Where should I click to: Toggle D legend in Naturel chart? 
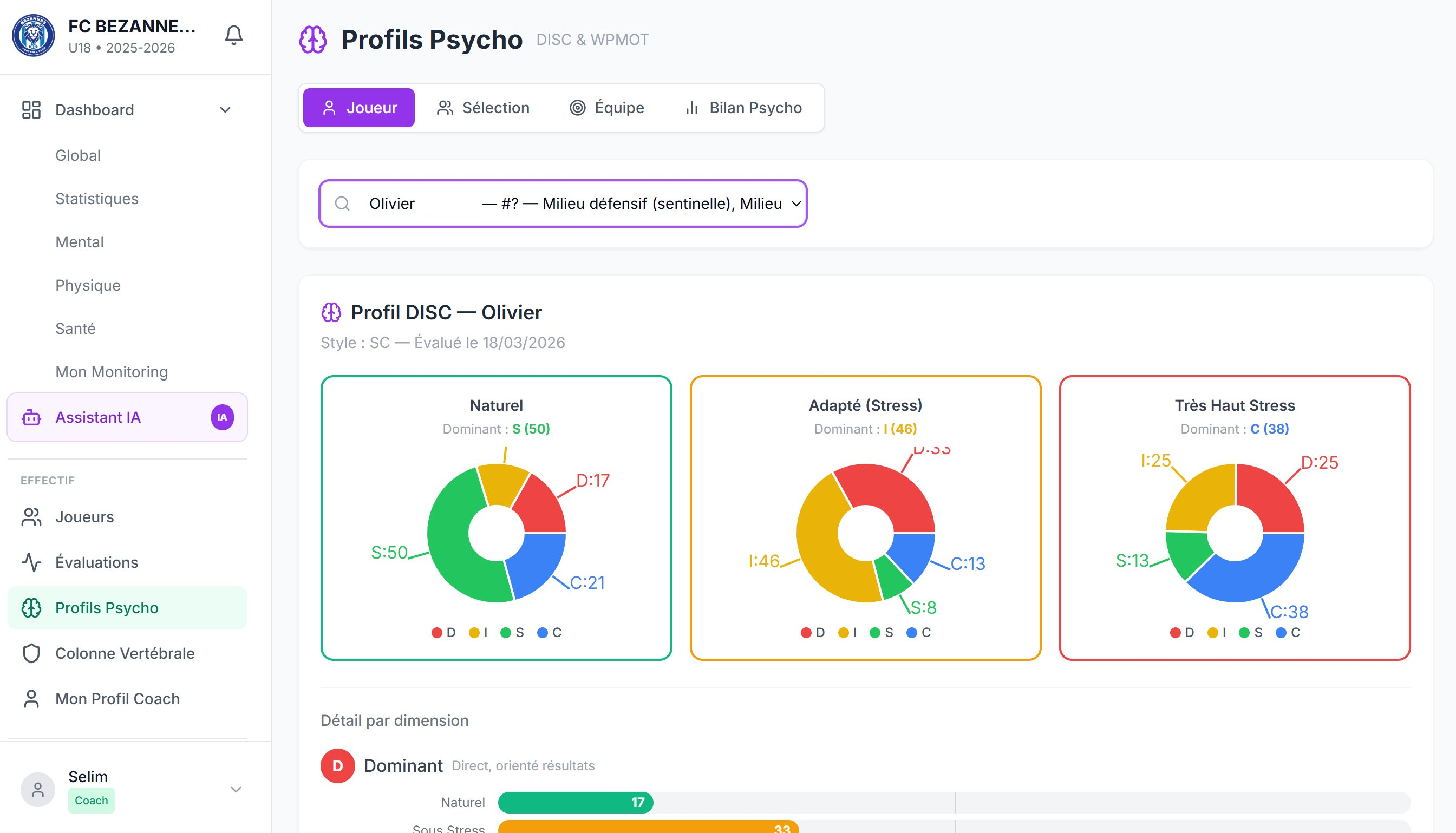tap(443, 633)
